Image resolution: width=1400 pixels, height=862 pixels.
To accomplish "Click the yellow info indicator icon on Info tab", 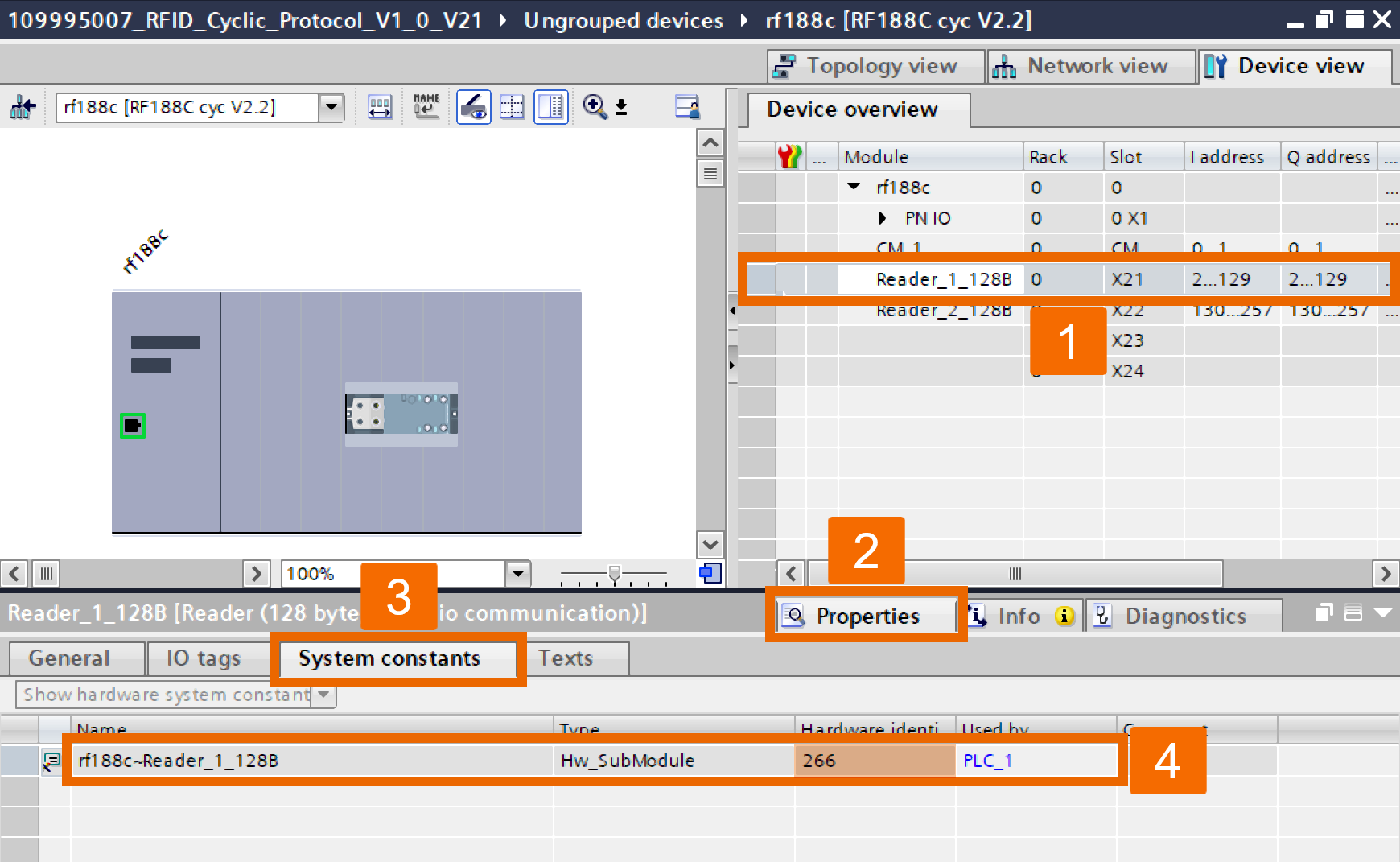I will [1064, 616].
